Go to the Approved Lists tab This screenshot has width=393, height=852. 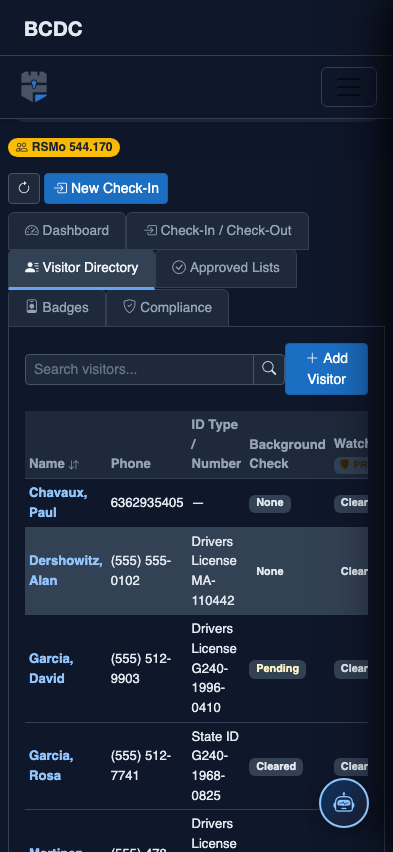pyautogui.click(x=226, y=268)
